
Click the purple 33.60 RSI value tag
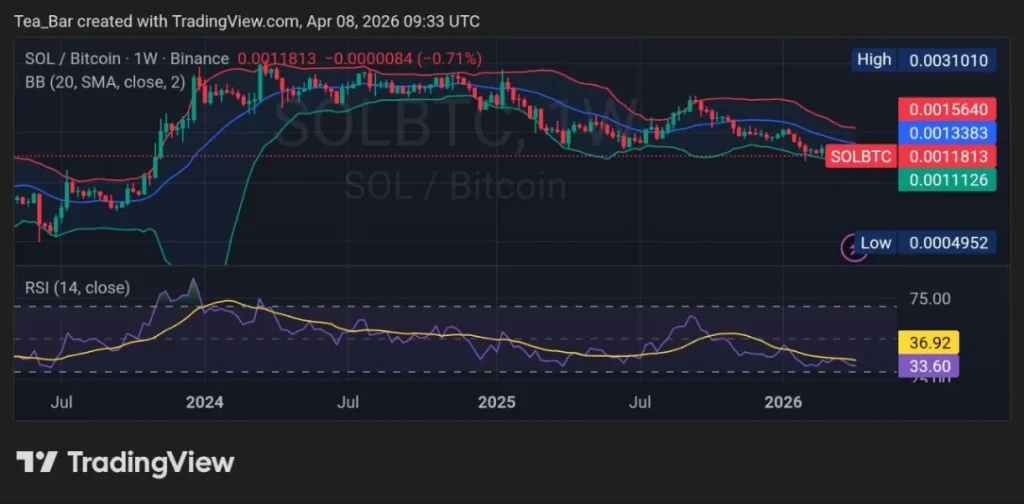(x=929, y=365)
